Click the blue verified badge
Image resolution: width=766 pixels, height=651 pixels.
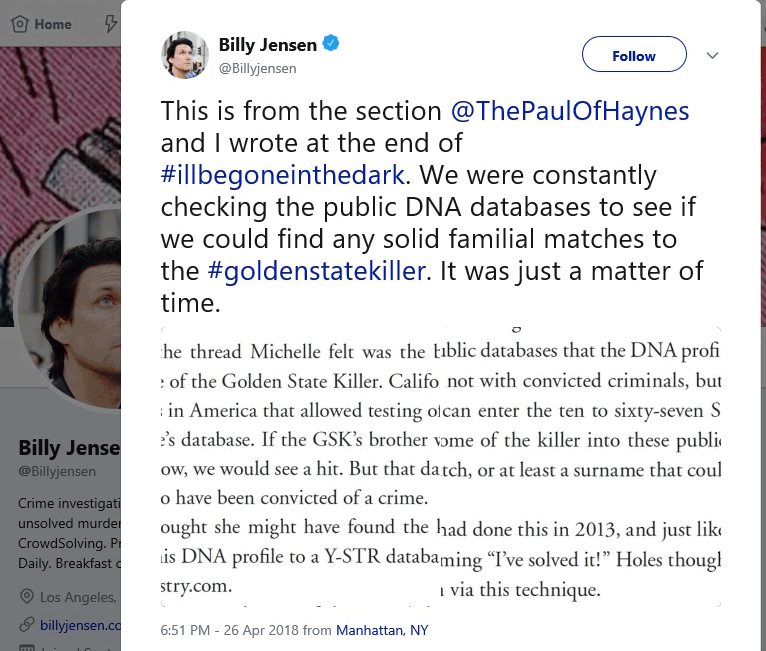tap(332, 44)
